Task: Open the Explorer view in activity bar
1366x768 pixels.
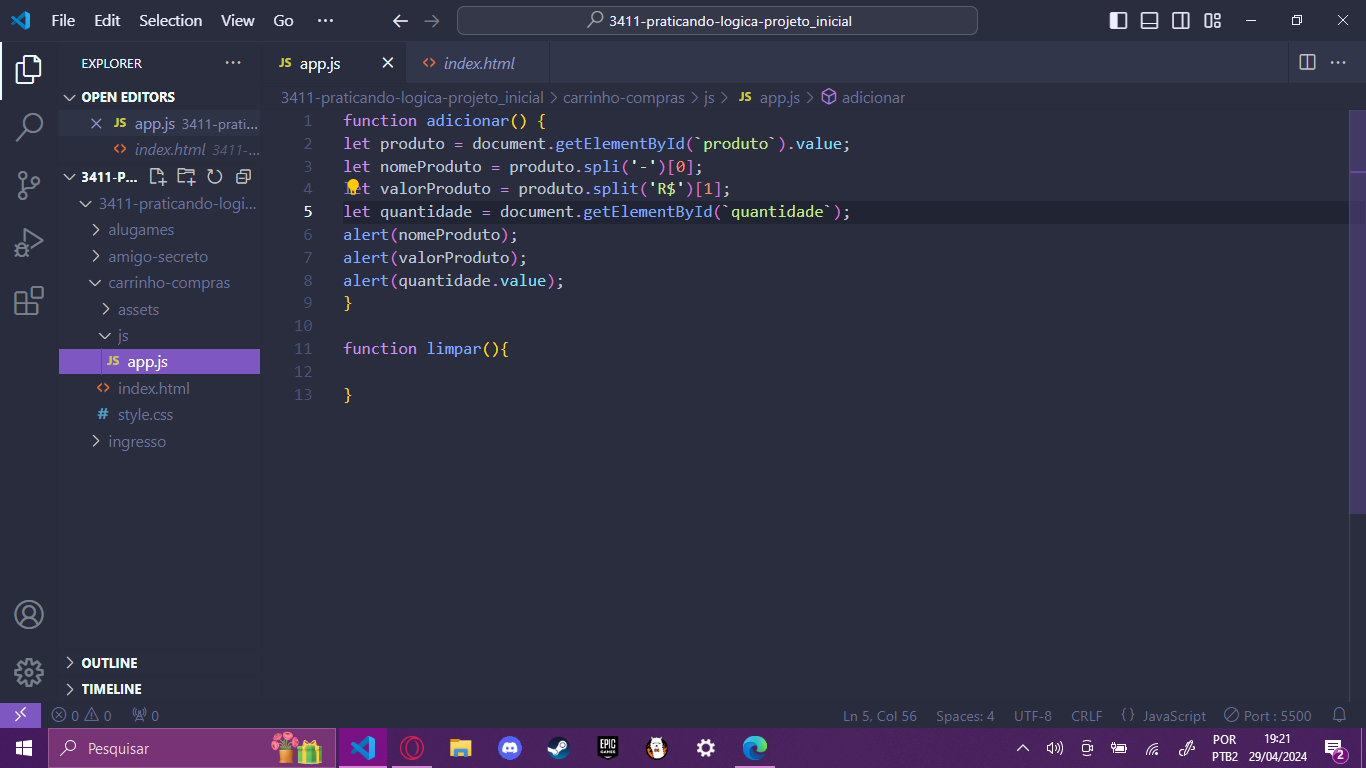Action: point(29,69)
